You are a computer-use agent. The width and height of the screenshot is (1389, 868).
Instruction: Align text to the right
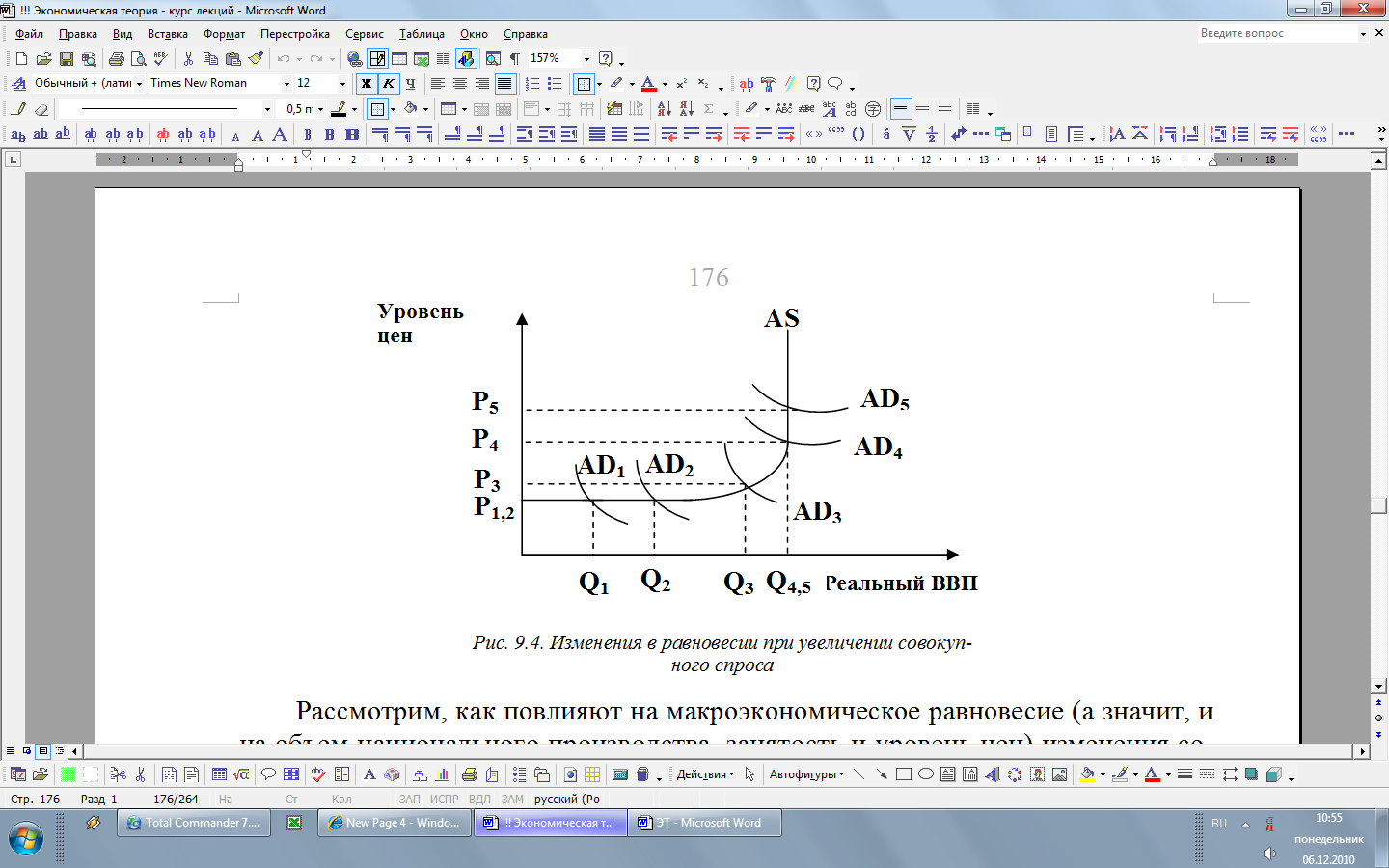pyautogui.click(x=482, y=84)
